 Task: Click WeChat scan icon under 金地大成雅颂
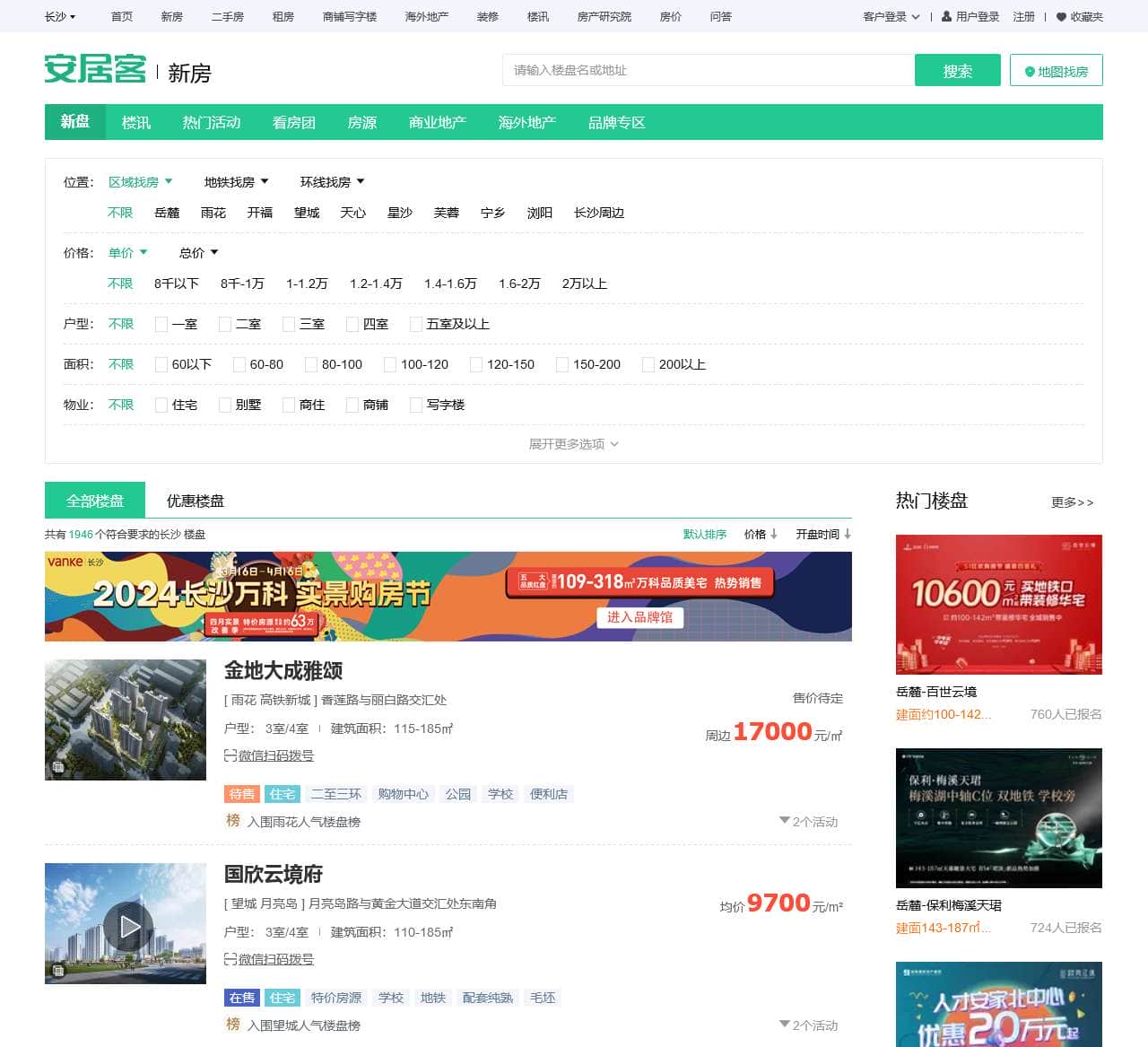click(230, 756)
